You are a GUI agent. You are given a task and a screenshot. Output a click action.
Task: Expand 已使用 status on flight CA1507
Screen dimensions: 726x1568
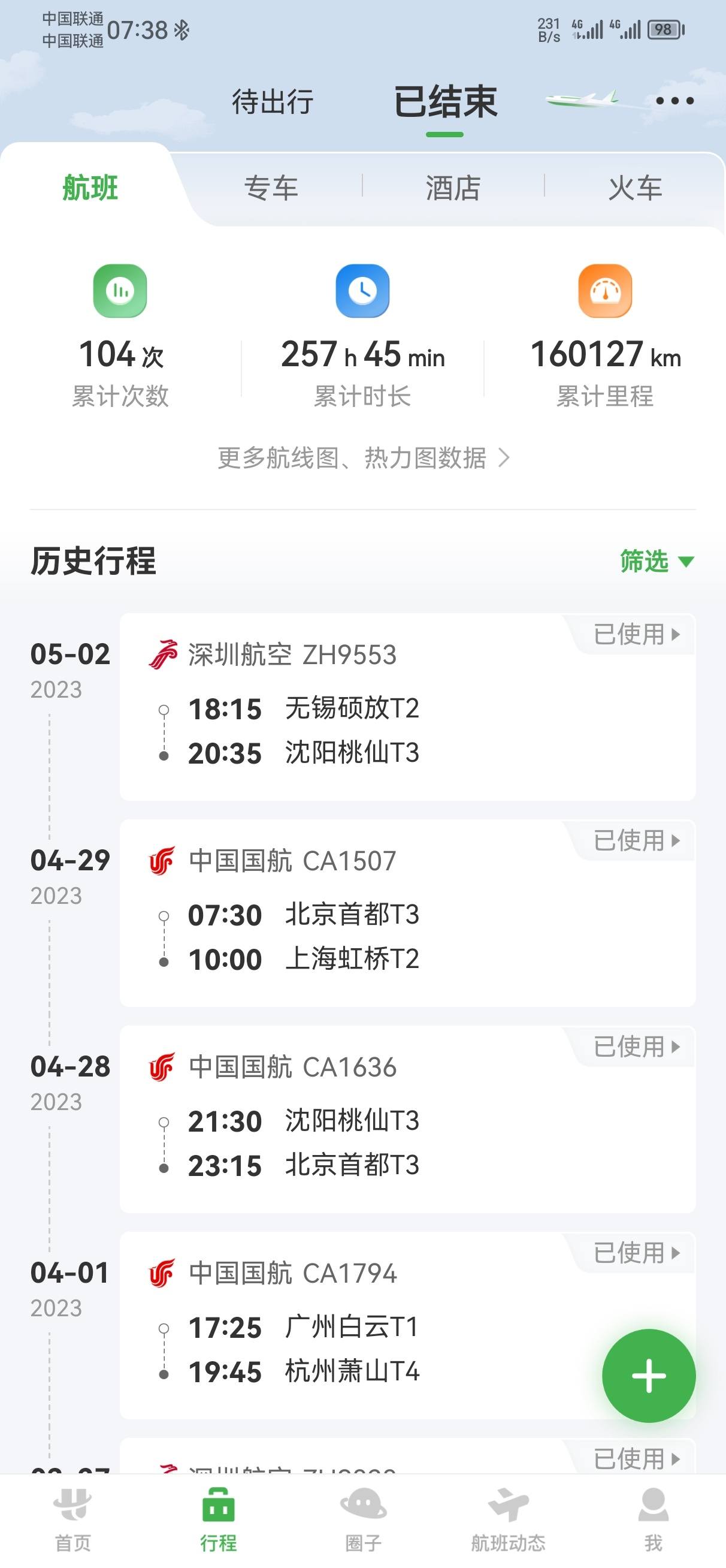click(x=637, y=840)
